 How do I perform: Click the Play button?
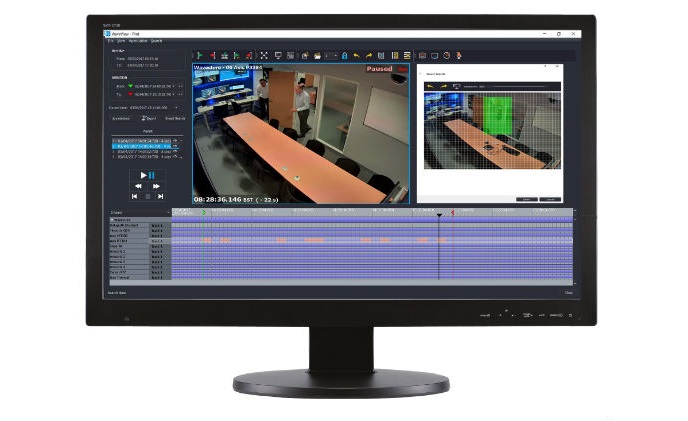pyautogui.click(x=143, y=175)
